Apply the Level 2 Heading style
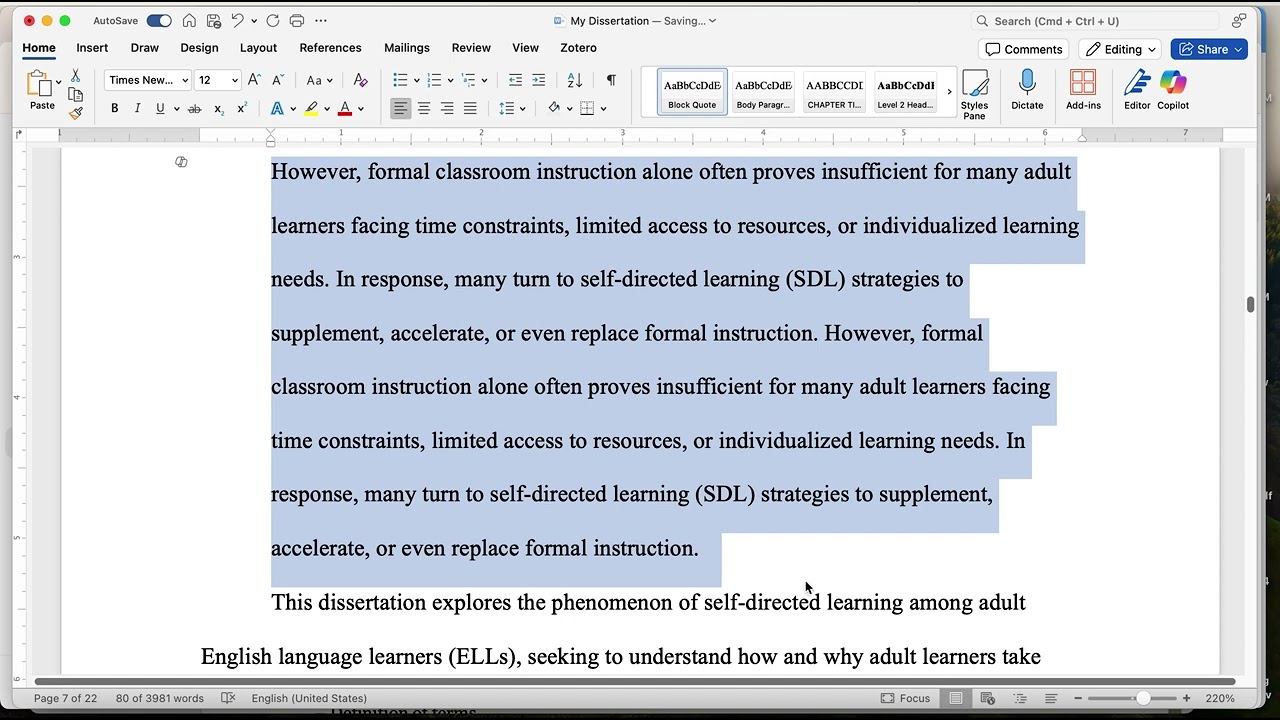Image resolution: width=1280 pixels, height=720 pixels. pyautogui.click(x=905, y=92)
